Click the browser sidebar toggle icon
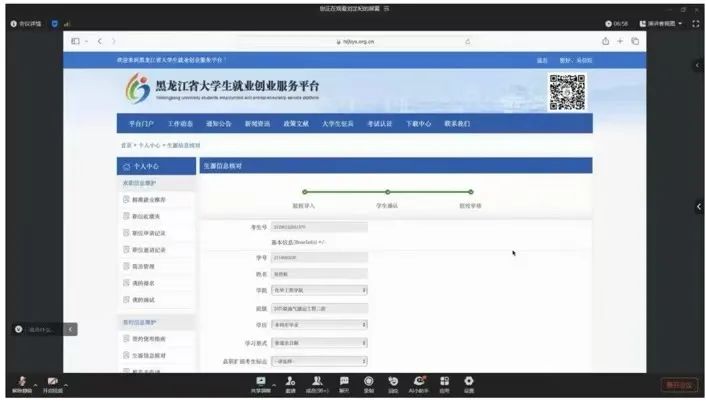This screenshot has width=706, height=406. coord(76,41)
